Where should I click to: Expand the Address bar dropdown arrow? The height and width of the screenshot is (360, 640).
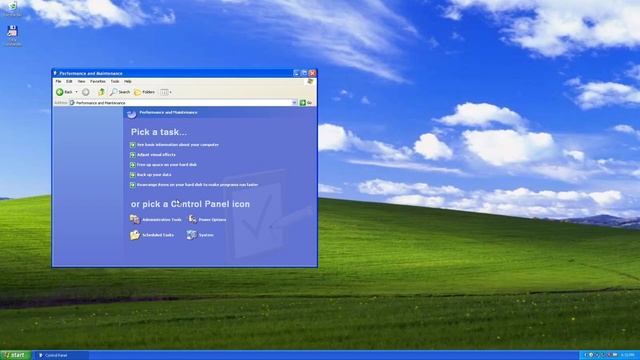(x=294, y=103)
